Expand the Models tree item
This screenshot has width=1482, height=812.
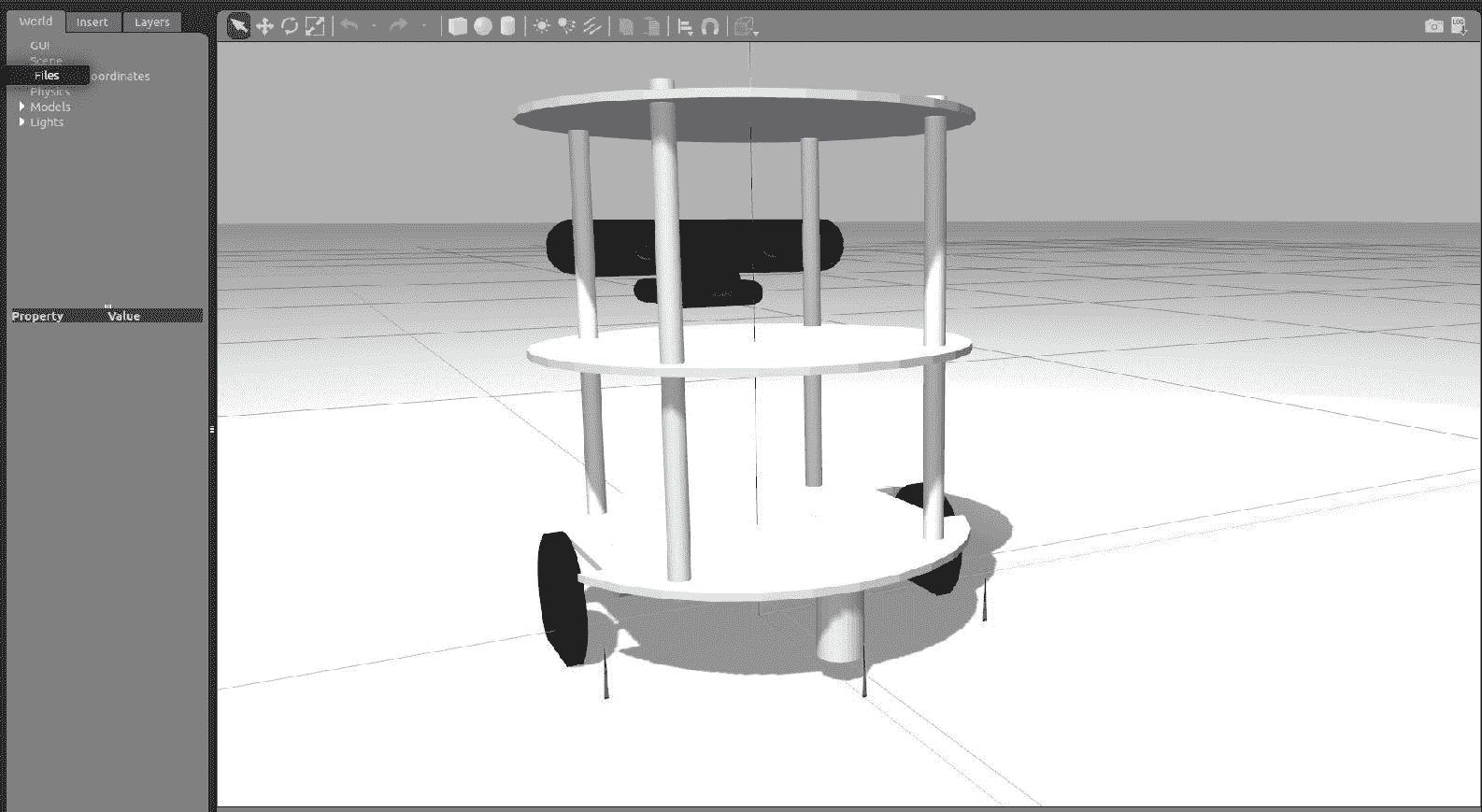[21, 107]
